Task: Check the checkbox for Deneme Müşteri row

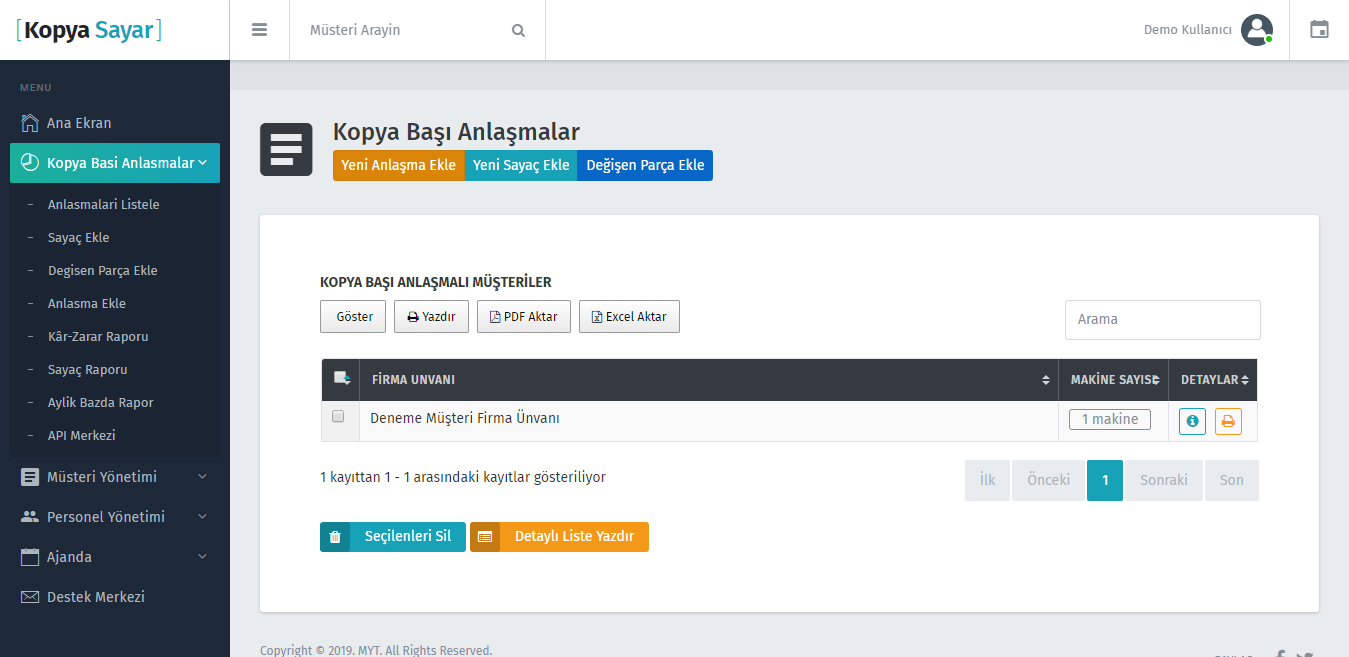Action: point(339,416)
